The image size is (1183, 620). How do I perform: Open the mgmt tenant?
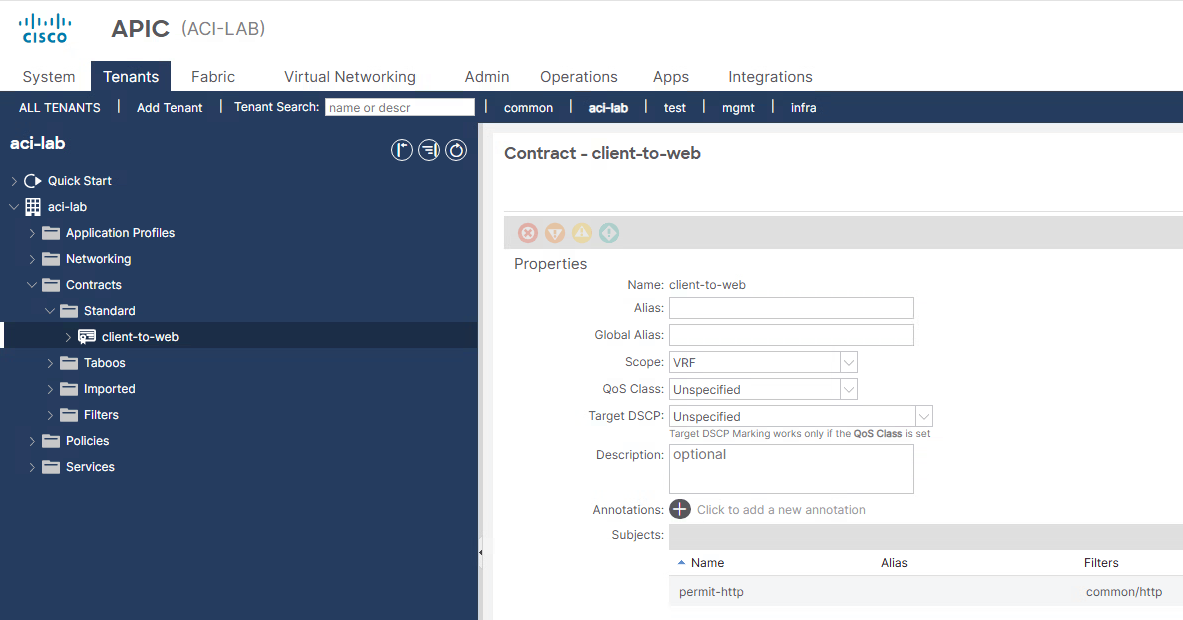[738, 108]
